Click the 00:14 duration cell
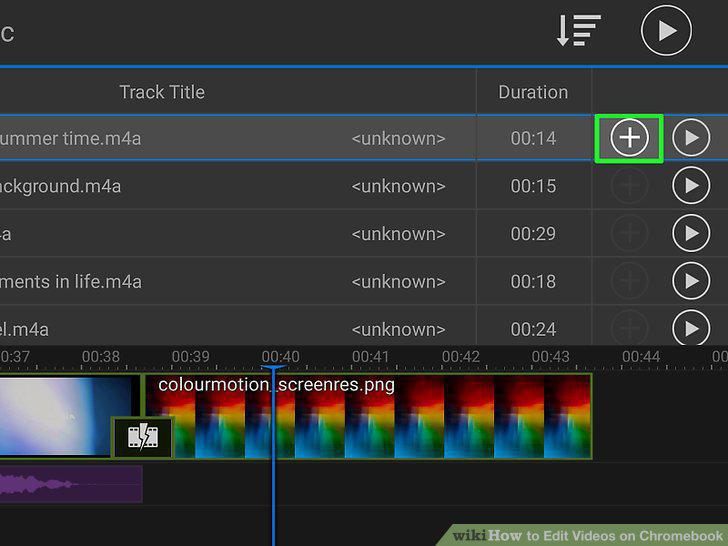 (533, 138)
